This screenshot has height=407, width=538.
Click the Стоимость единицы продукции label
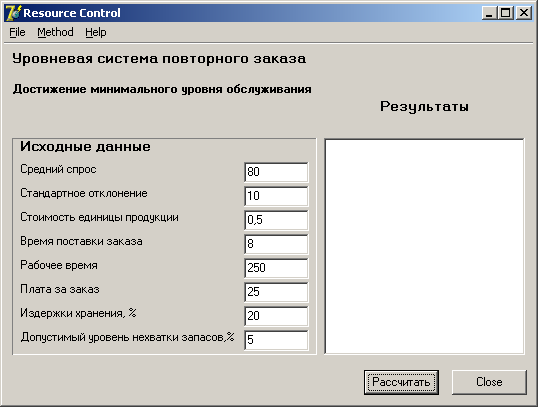click(99, 218)
